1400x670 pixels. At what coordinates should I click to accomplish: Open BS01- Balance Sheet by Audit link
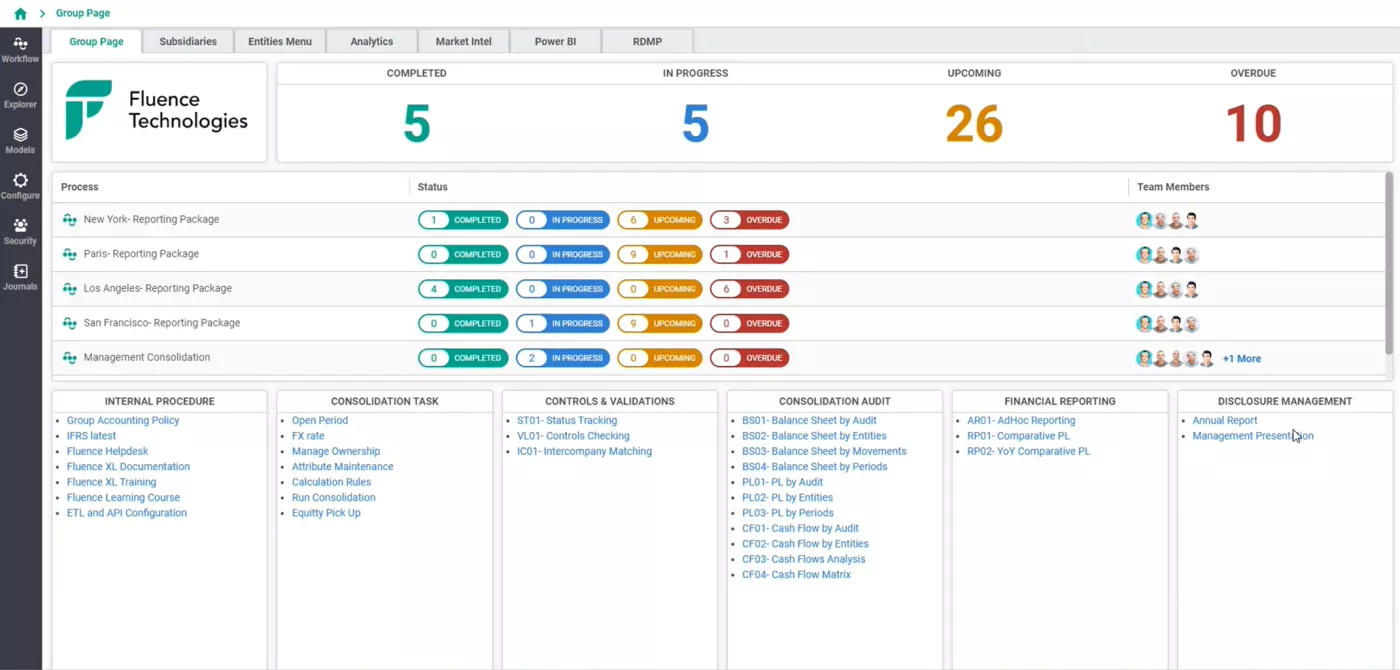809,421
